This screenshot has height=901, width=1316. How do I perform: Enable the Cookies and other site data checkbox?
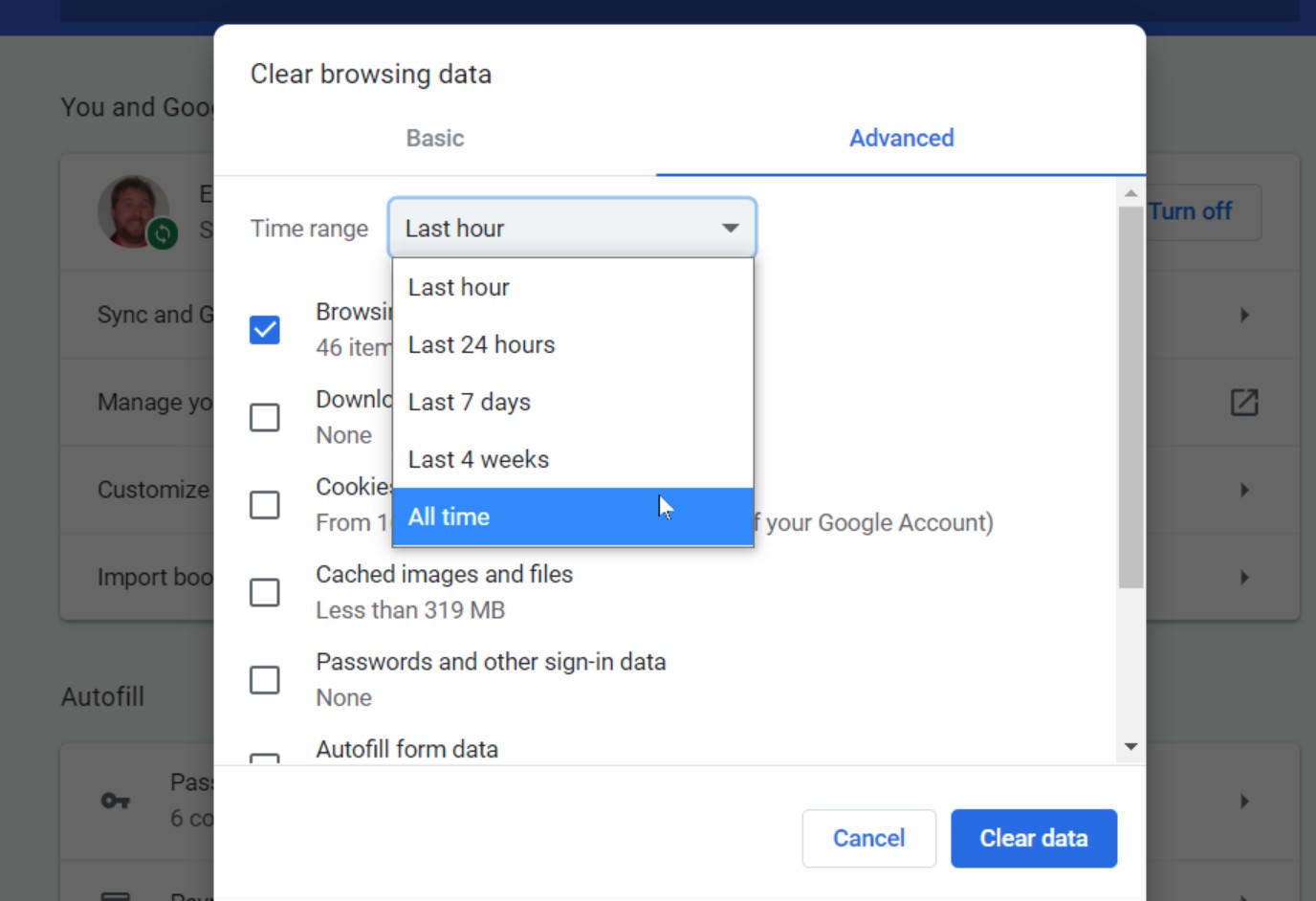coord(265,504)
